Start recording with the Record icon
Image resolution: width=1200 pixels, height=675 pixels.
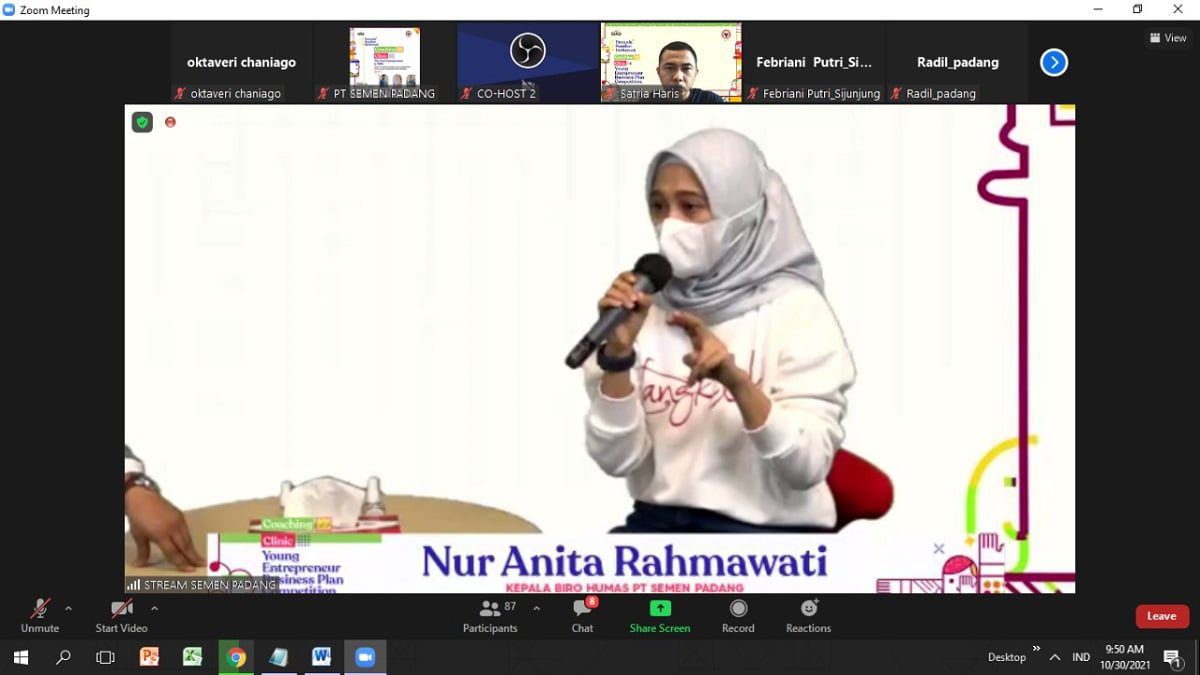point(738,608)
